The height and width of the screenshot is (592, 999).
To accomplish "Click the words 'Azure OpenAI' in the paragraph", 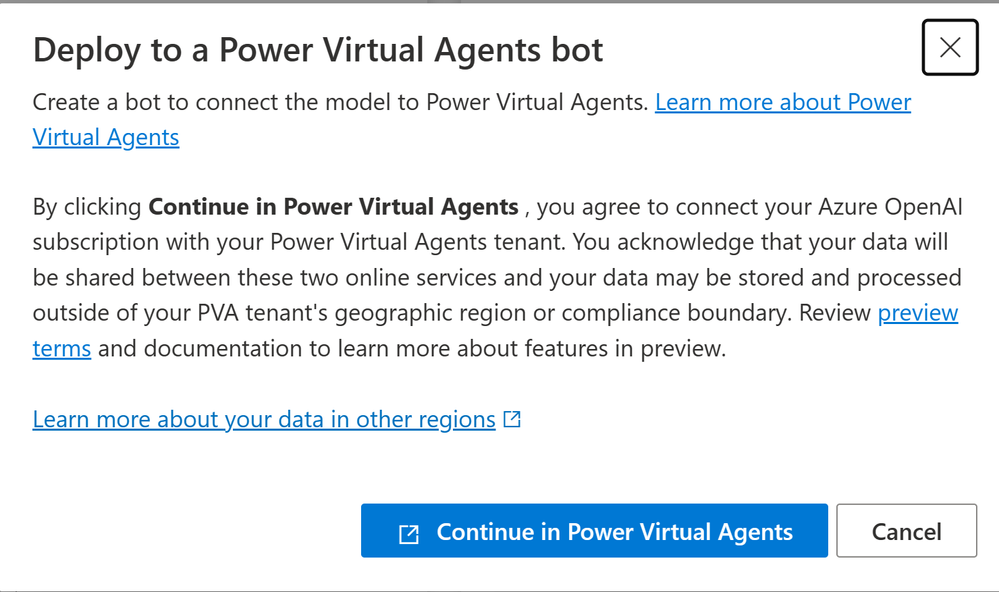I will click(890, 207).
